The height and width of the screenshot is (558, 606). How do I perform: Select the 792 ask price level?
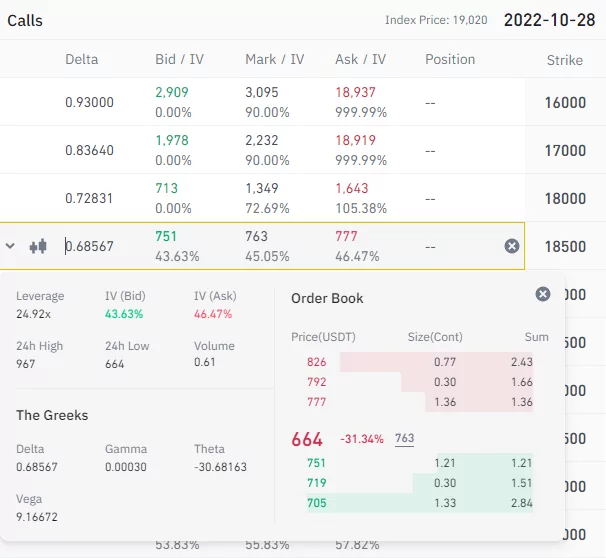[x=316, y=382]
